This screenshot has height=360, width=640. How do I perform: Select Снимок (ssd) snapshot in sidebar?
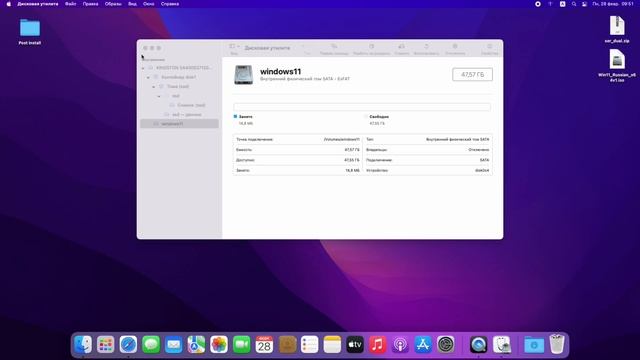pos(180,105)
